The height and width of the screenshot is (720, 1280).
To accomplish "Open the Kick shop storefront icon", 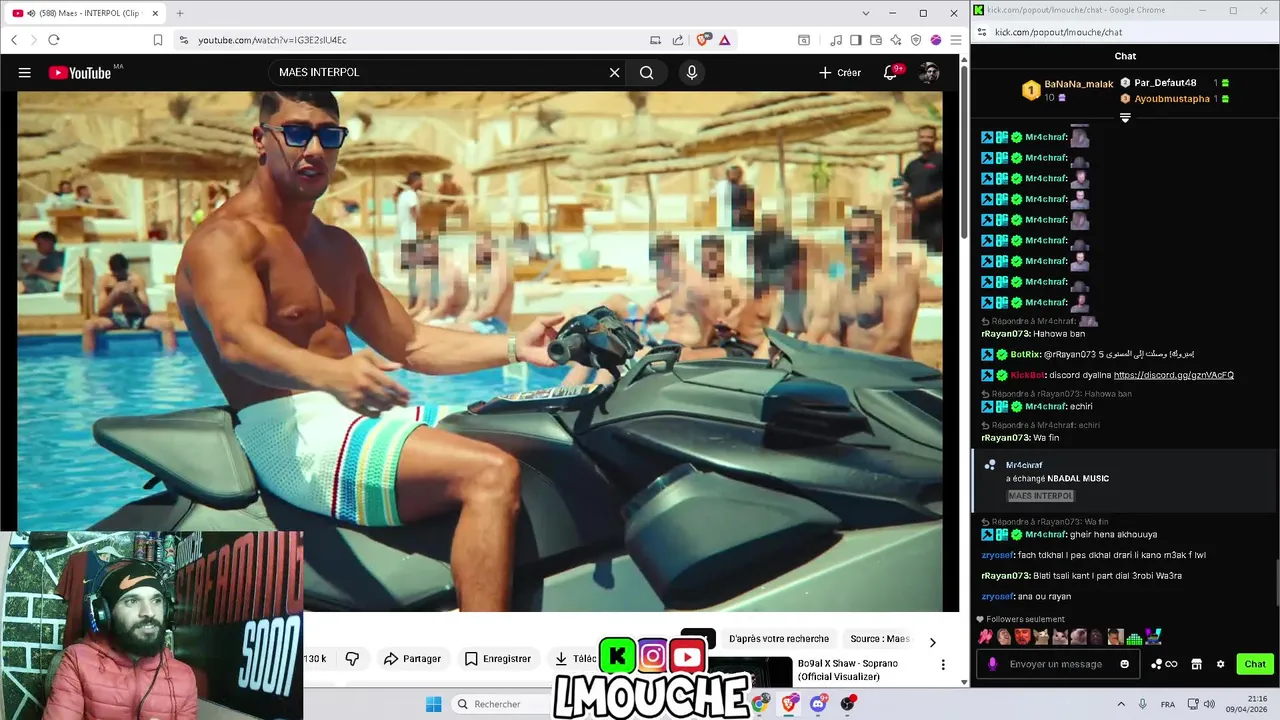I will pyautogui.click(x=1196, y=664).
